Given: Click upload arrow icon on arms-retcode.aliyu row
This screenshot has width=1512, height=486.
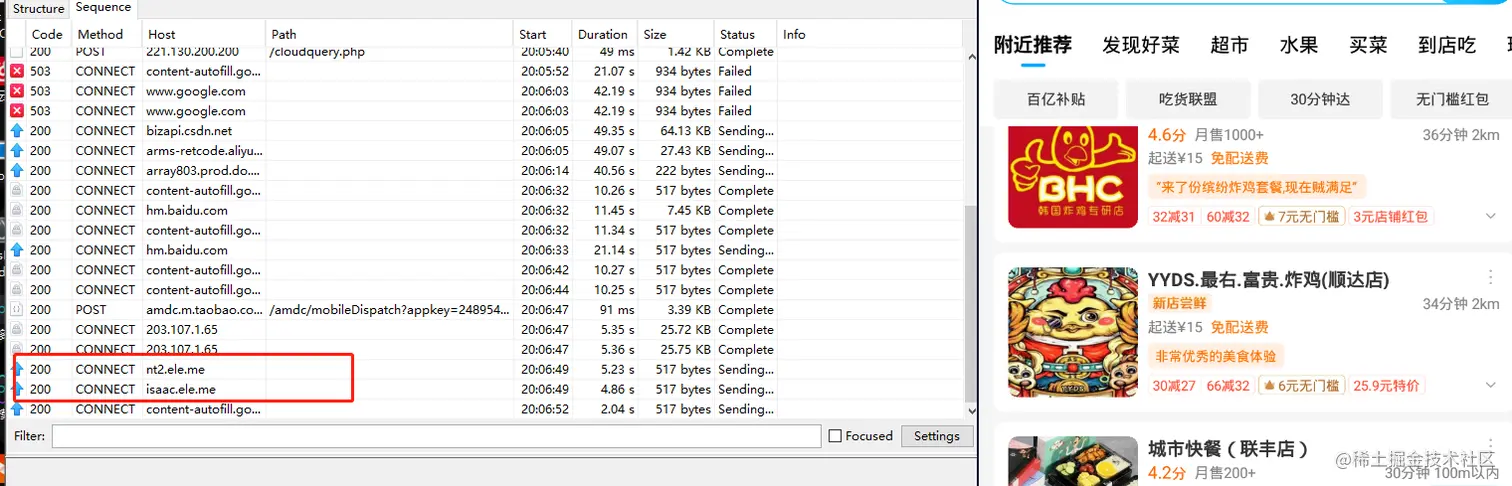Looking at the screenshot, I should click(16, 151).
